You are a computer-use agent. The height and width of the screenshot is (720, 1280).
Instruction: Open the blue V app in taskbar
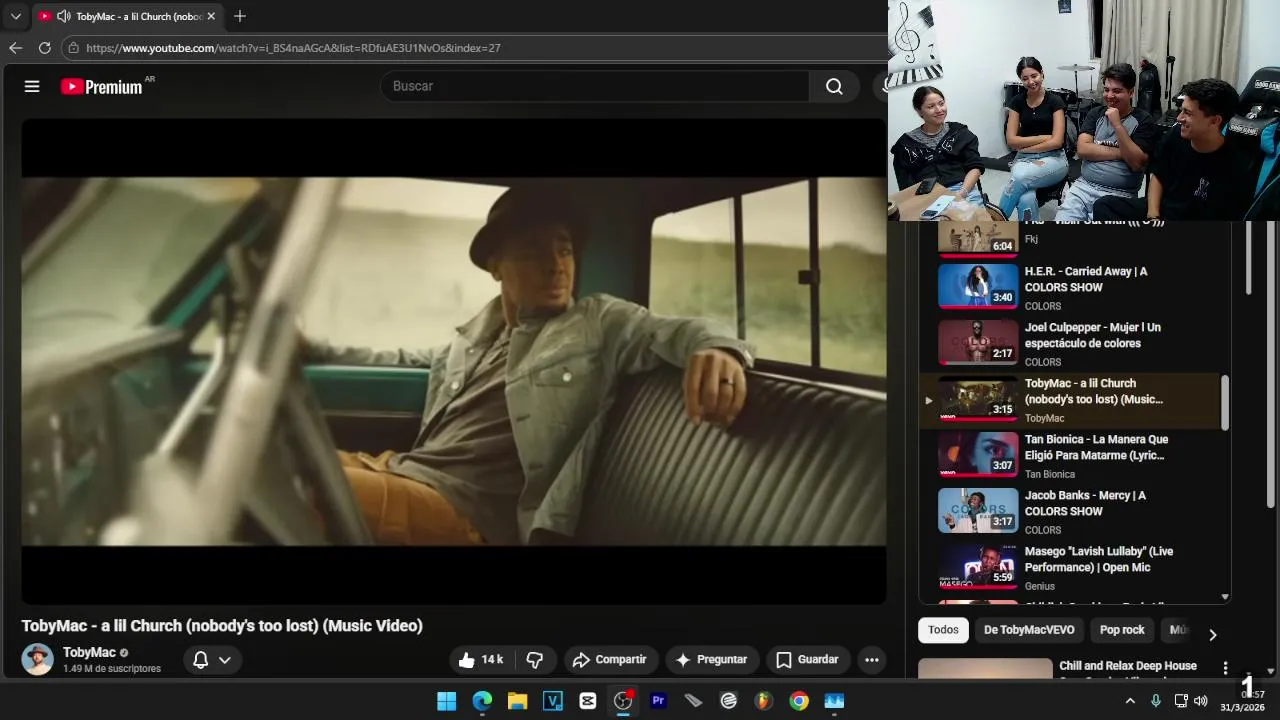coord(552,701)
